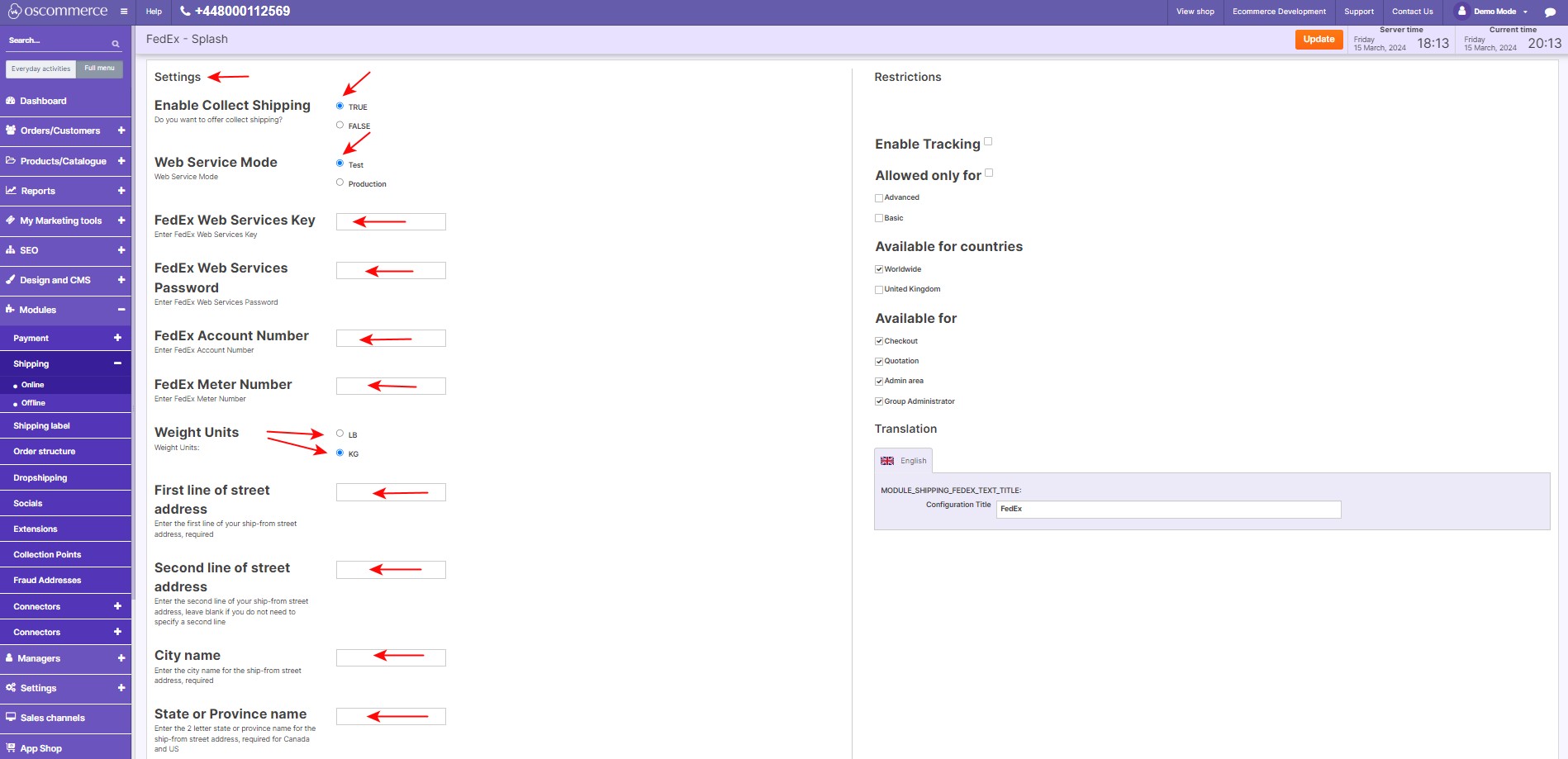Select the English translation tab
The width and height of the screenshot is (1568, 759).
coord(904,460)
